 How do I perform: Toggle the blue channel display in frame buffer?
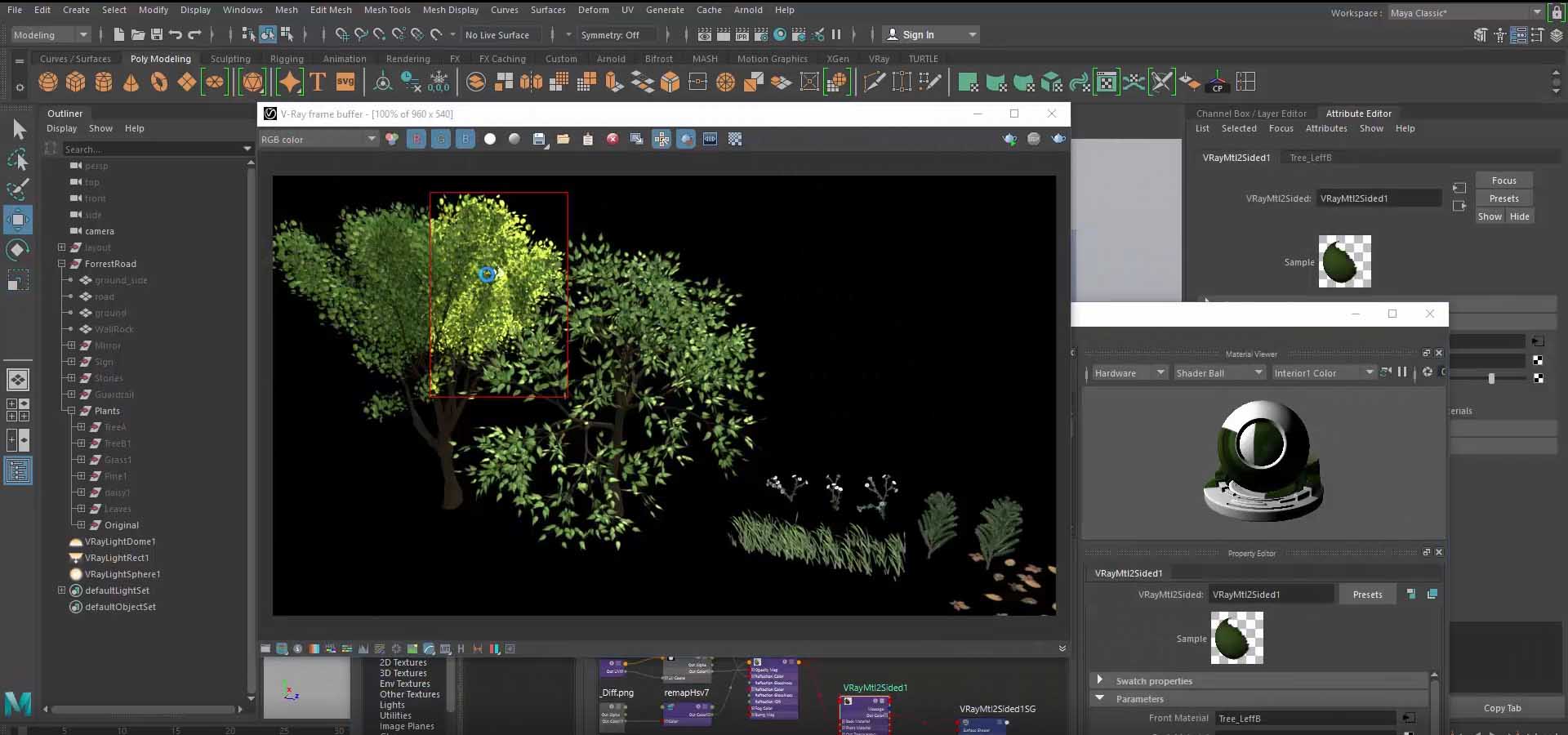(x=465, y=139)
